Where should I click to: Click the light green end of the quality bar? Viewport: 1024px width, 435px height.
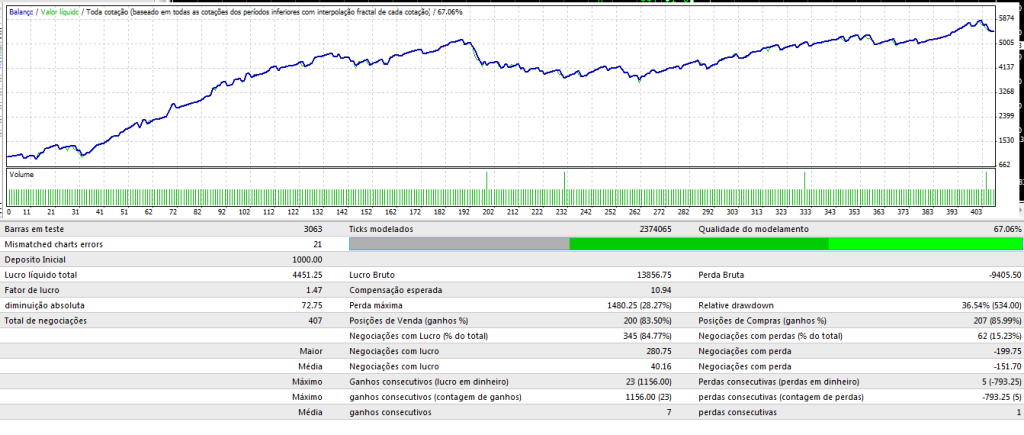(925, 244)
